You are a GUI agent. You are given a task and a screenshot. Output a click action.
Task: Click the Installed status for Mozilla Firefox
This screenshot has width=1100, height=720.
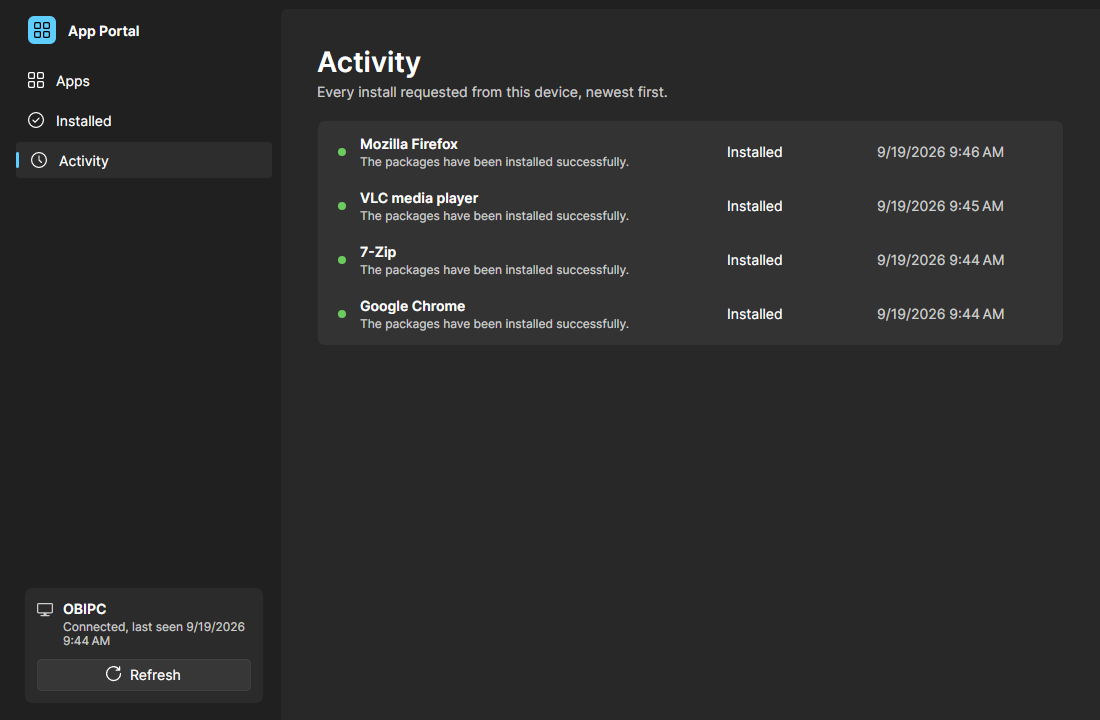(754, 152)
